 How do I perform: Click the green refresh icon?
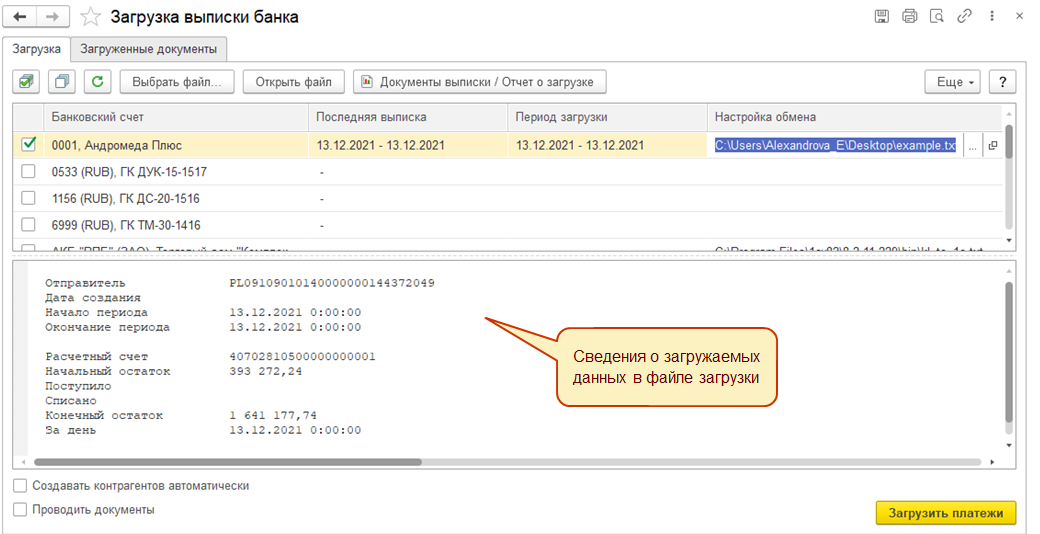point(98,82)
